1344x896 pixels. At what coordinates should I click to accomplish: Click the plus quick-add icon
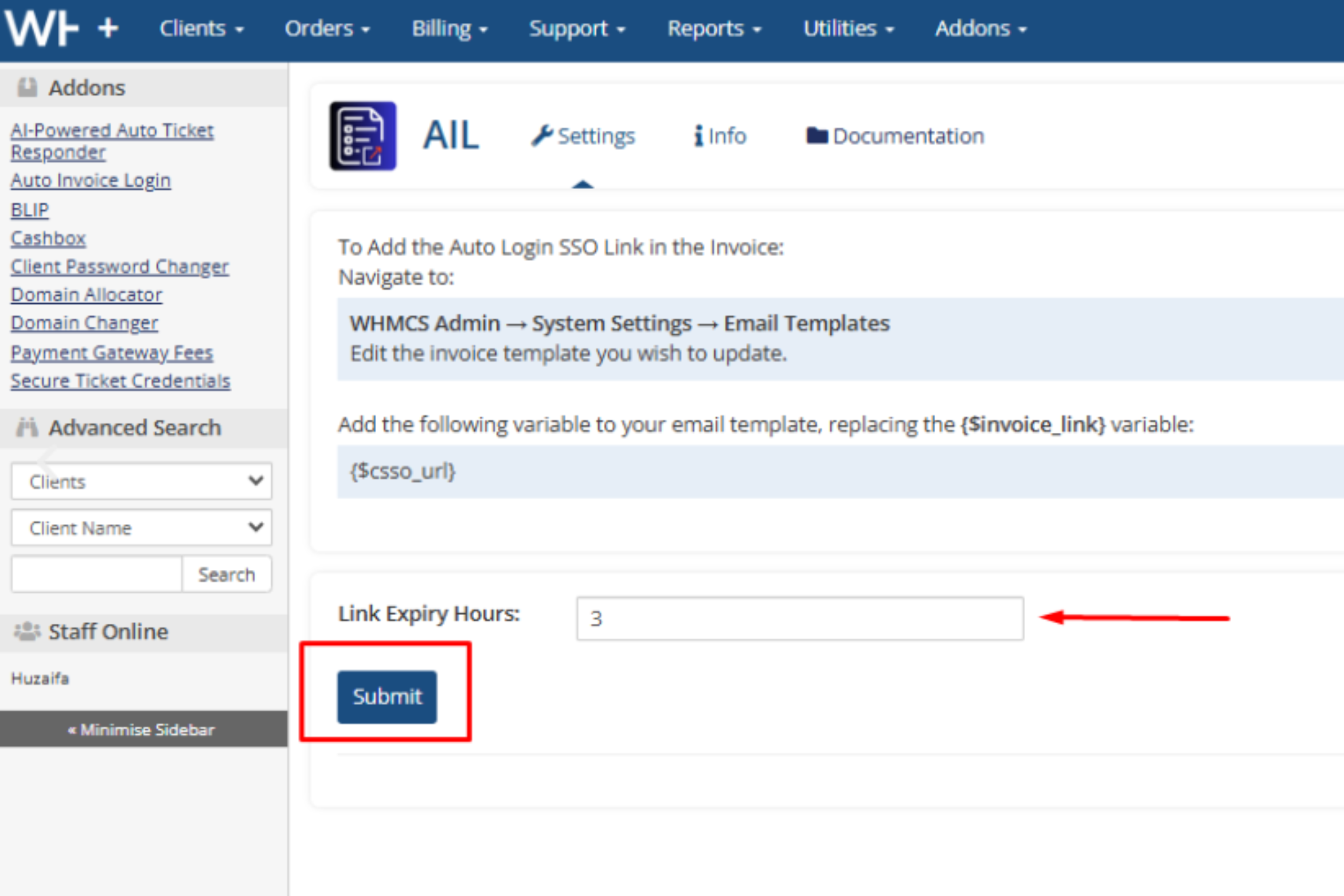click(x=108, y=28)
